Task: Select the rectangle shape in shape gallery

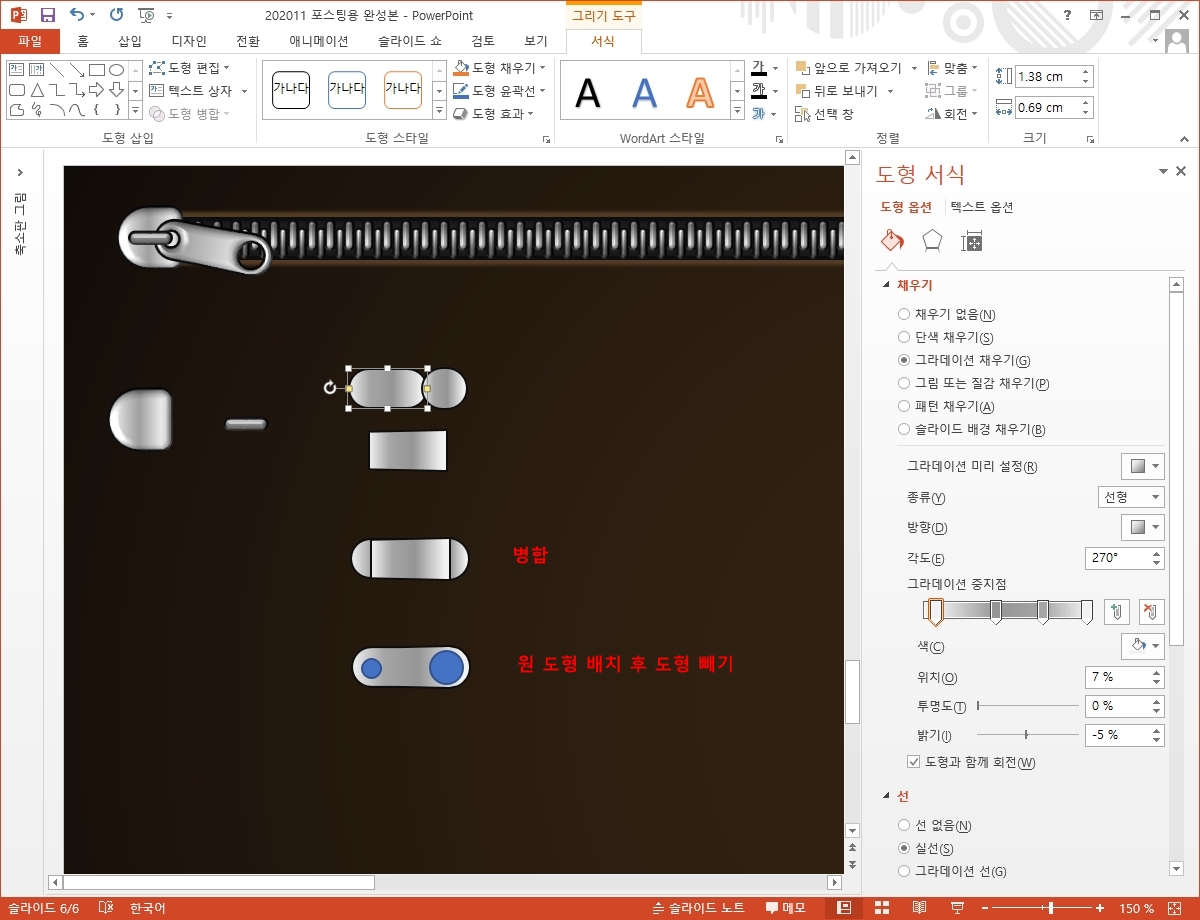Action: (x=97, y=70)
